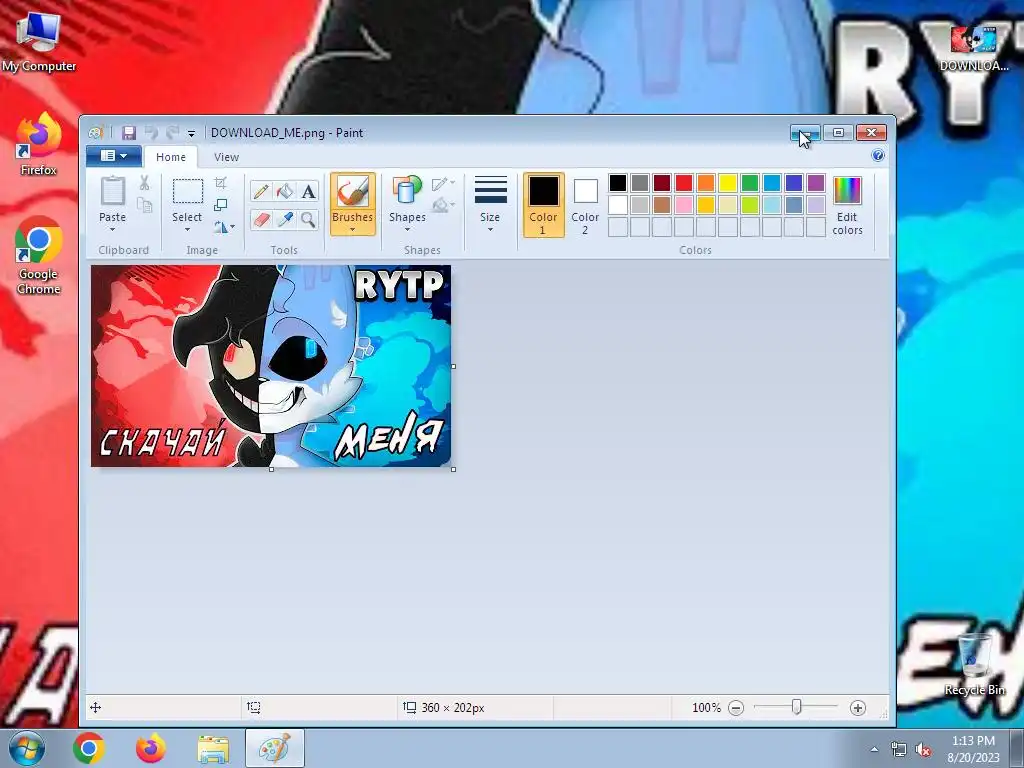Click the Paint taskbar button
This screenshot has height=768, width=1024.
coord(274,748)
